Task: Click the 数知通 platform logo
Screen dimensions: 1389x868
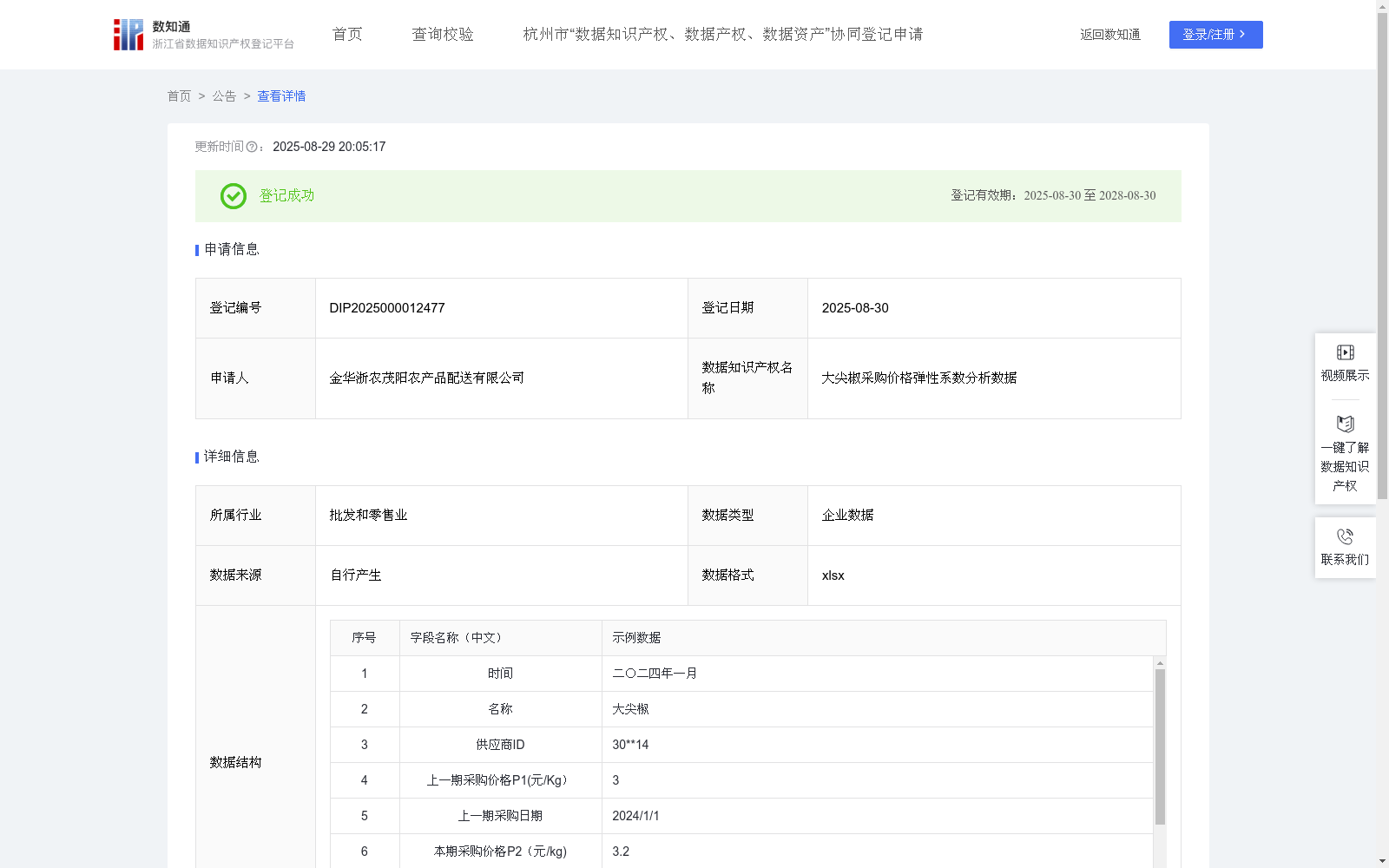Action: (128, 34)
